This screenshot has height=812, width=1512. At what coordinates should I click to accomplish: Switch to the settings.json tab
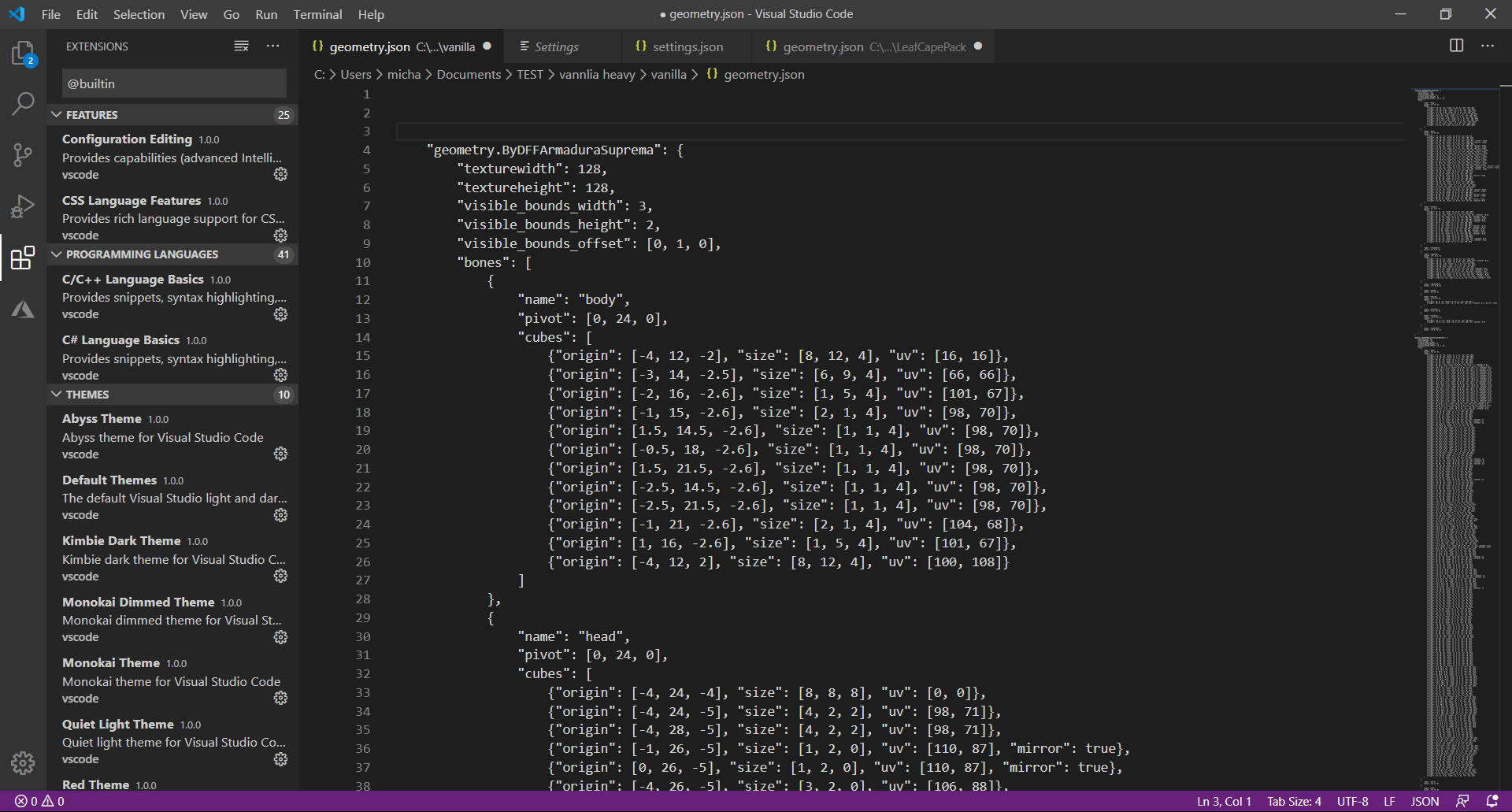pos(687,46)
